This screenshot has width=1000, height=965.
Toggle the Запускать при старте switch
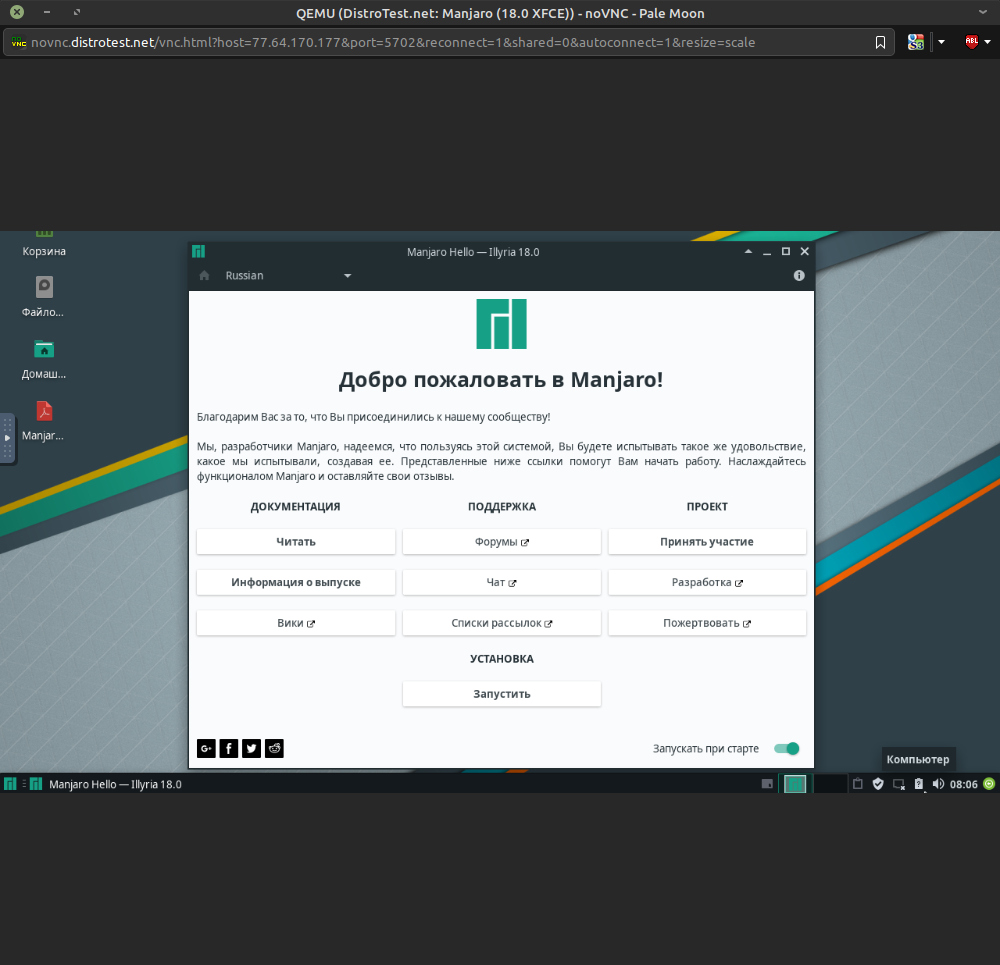click(786, 749)
